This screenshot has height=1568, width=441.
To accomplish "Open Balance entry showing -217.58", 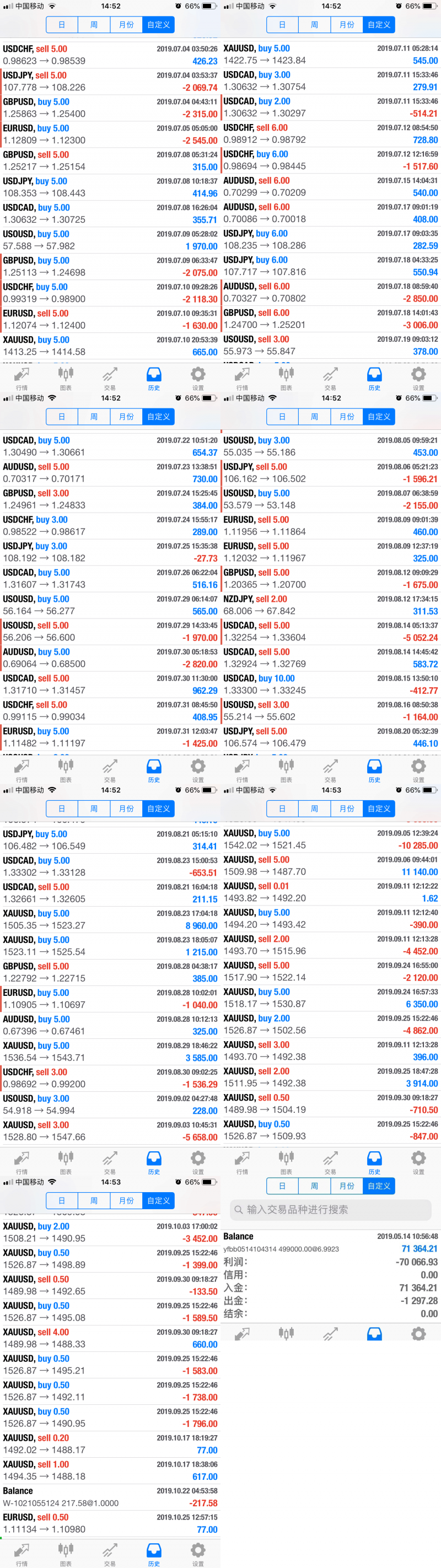I will click(x=110, y=1497).
